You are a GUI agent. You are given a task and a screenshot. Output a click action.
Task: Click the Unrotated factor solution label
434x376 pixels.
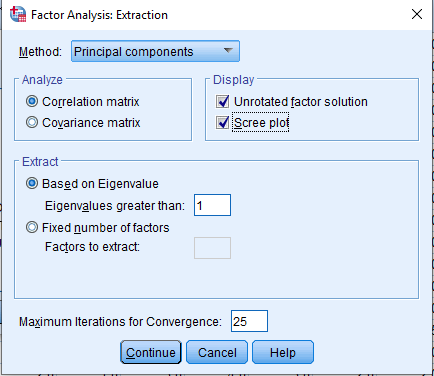point(301,102)
